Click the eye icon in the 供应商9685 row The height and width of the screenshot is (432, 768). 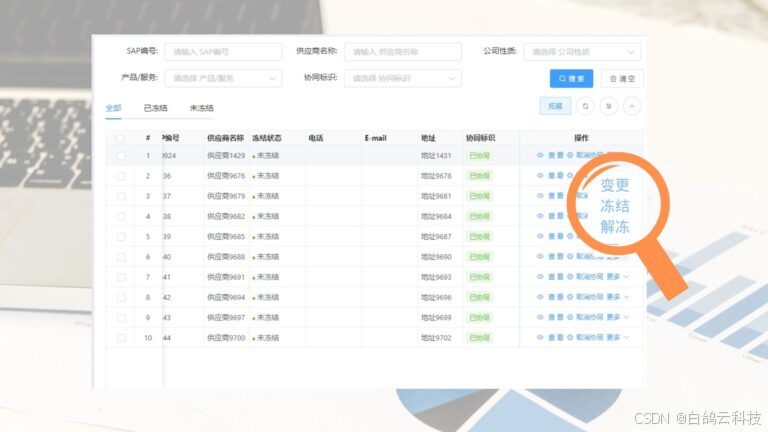click(x=540, y=236)
